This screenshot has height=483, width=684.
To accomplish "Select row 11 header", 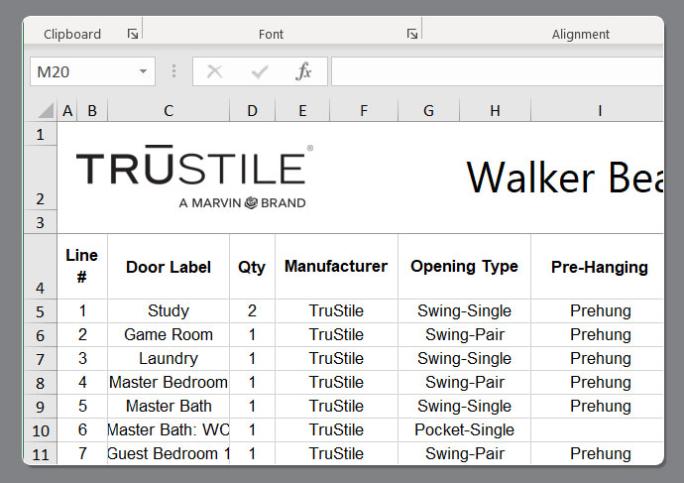I will point(40,454).
